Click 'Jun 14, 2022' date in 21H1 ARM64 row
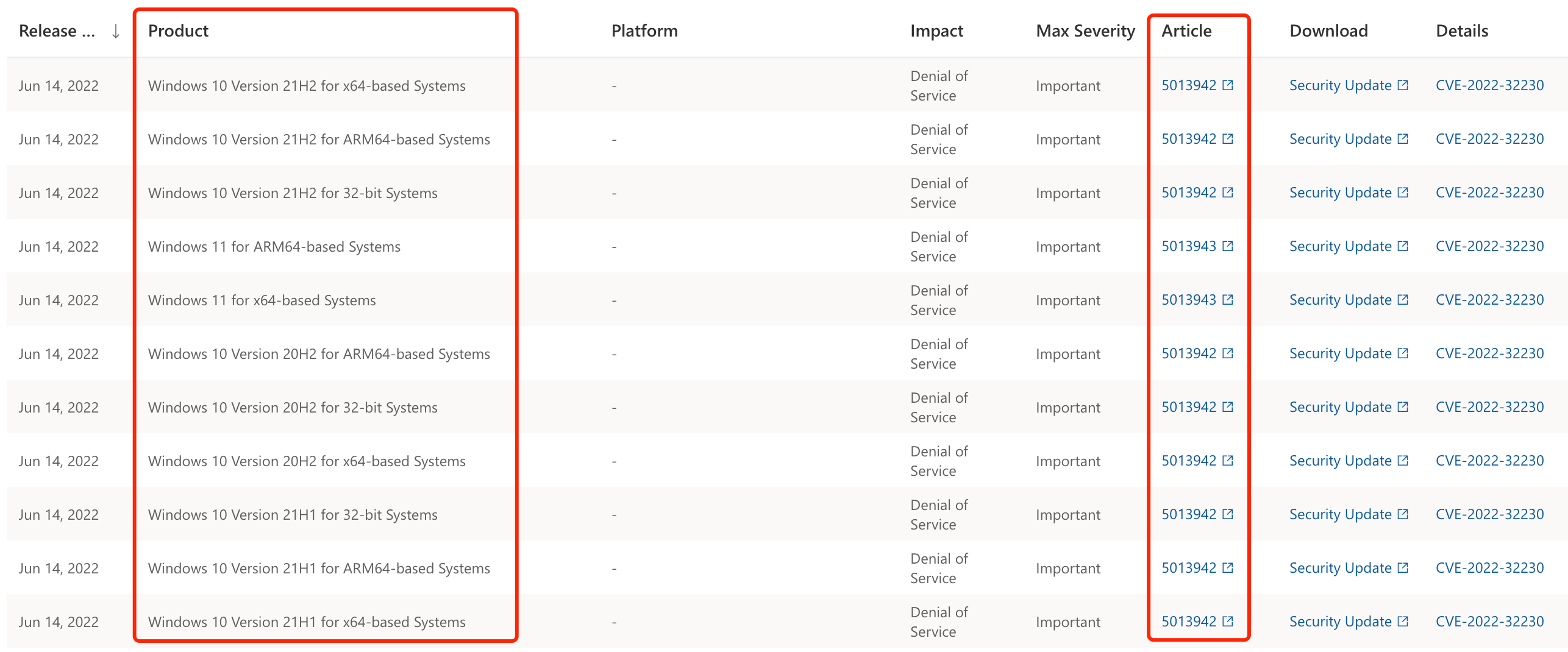The width and height of the screenshot is (1568, 652). (x=59, y=569)
